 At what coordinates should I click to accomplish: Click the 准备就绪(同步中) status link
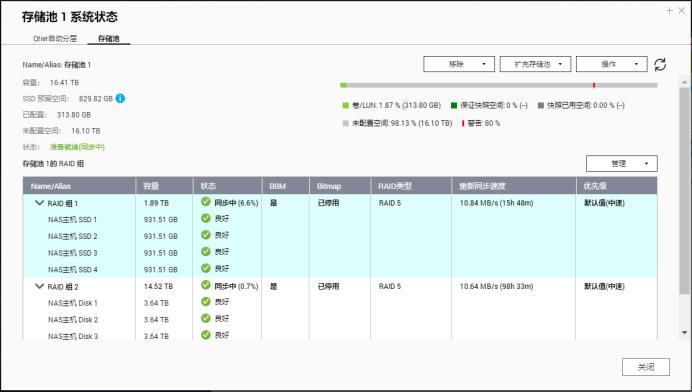tap(77, 147)
